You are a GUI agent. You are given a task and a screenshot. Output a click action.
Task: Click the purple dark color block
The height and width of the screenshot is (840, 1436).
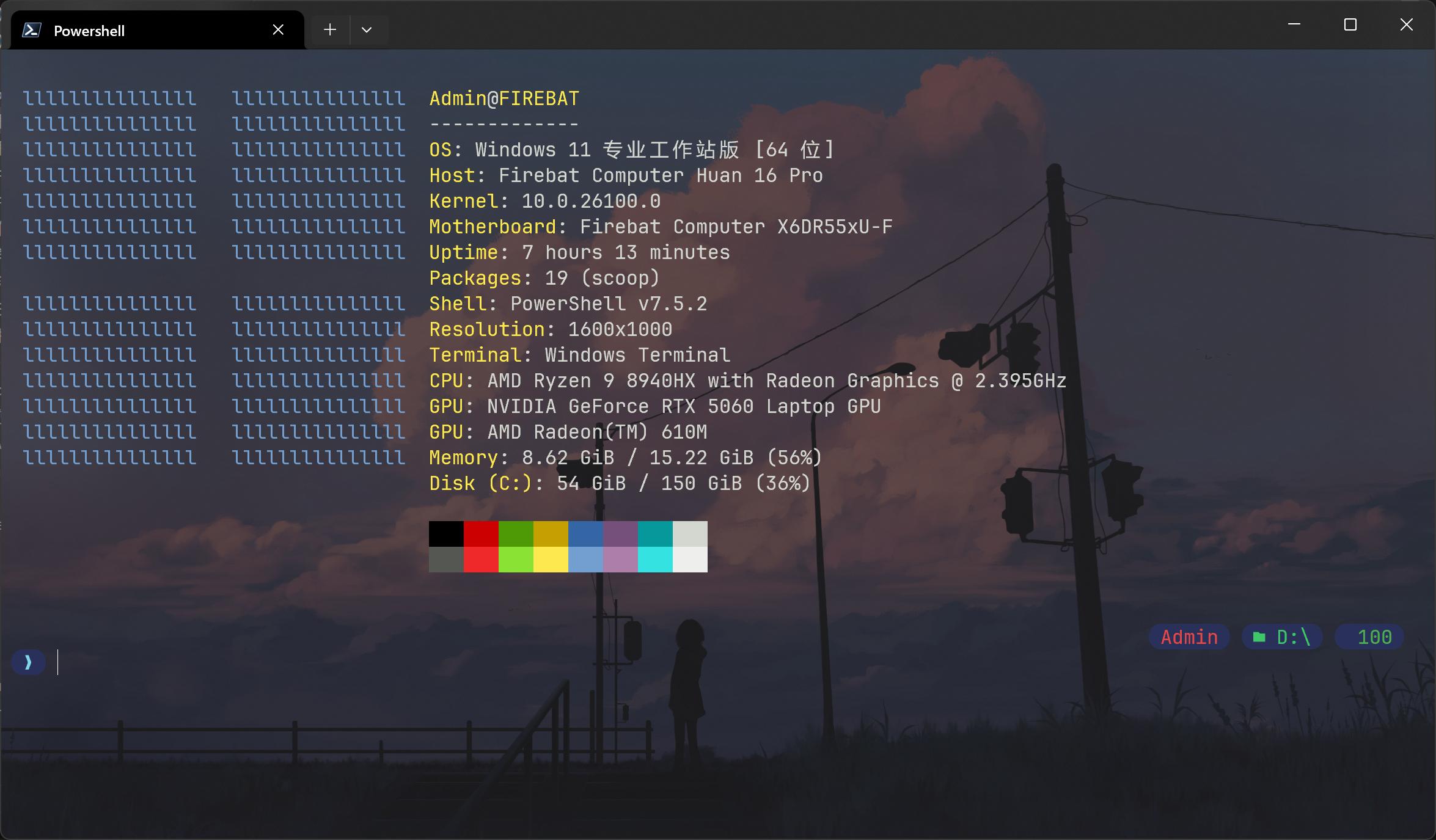pyautogui.click(x=620, y=534)
